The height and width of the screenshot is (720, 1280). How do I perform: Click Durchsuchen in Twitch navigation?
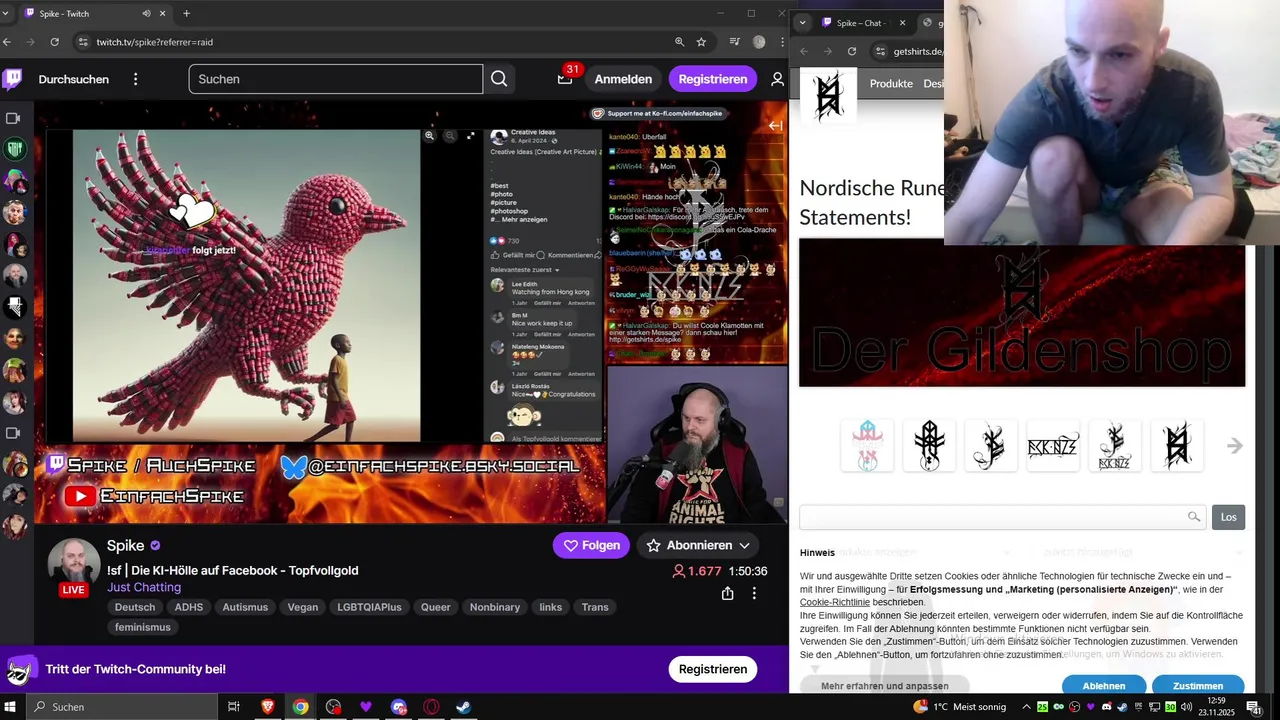[74, 79]
